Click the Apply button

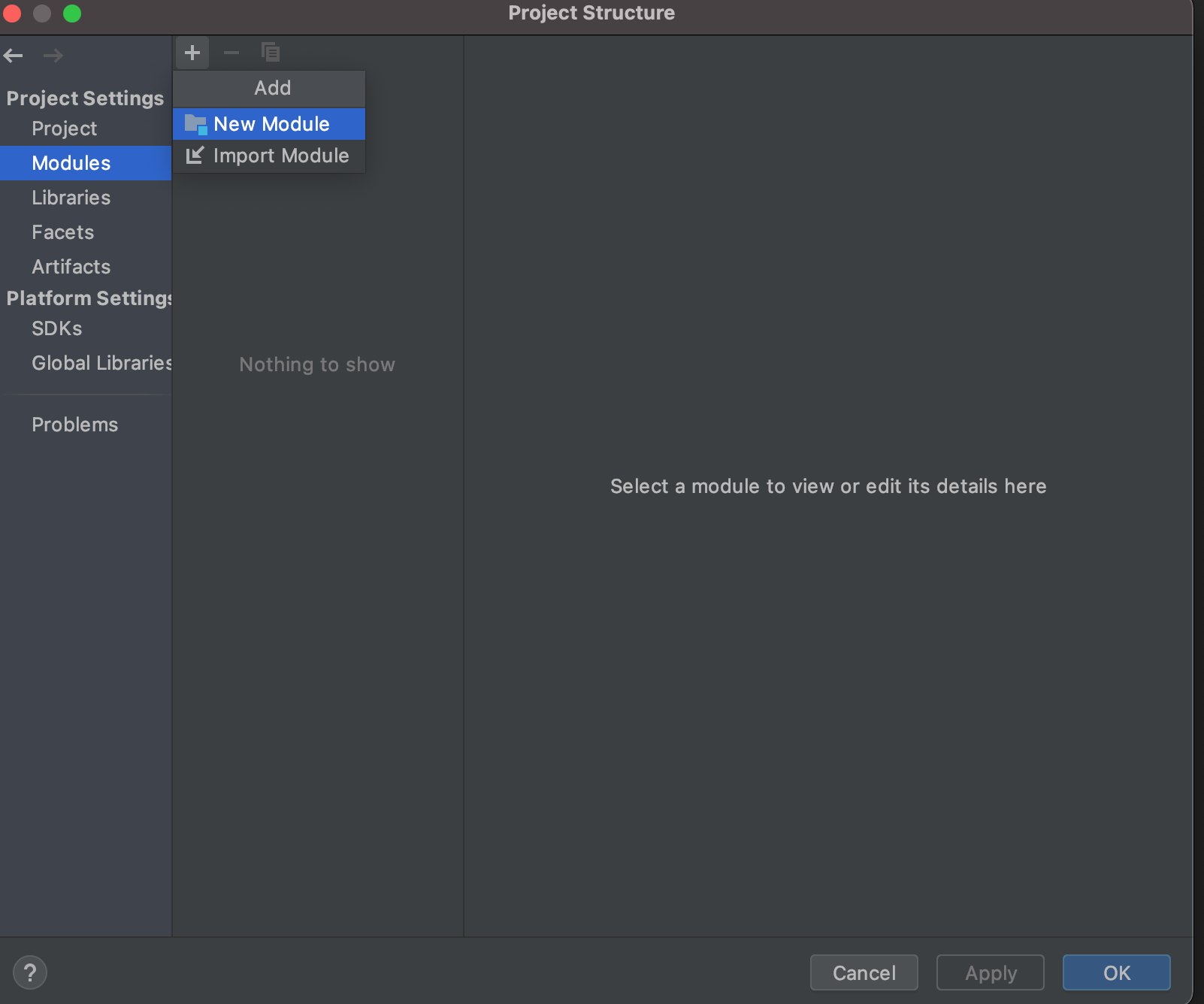tap(991, 972)
